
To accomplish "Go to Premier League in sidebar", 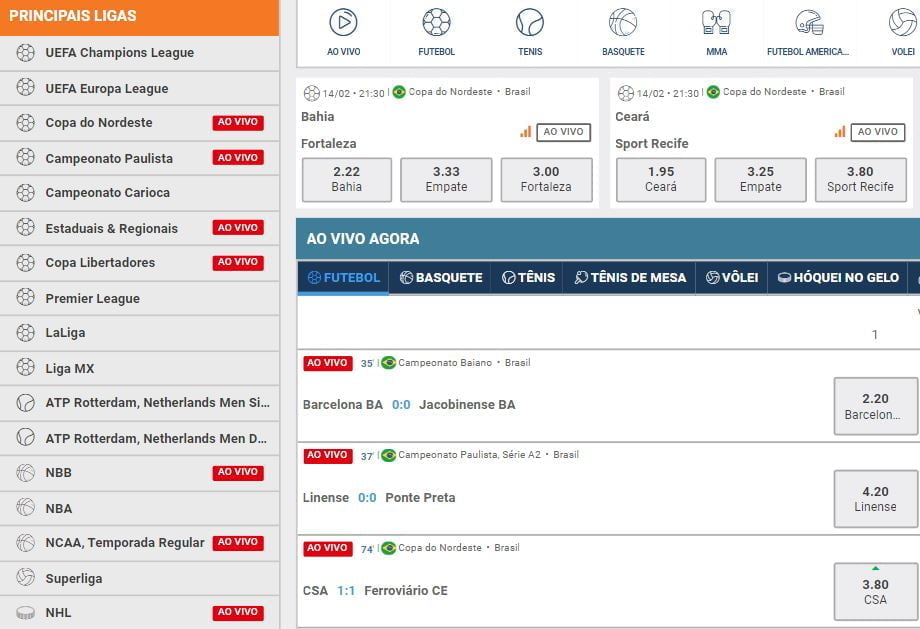I will pyautogui.click(x=92, y=298).
